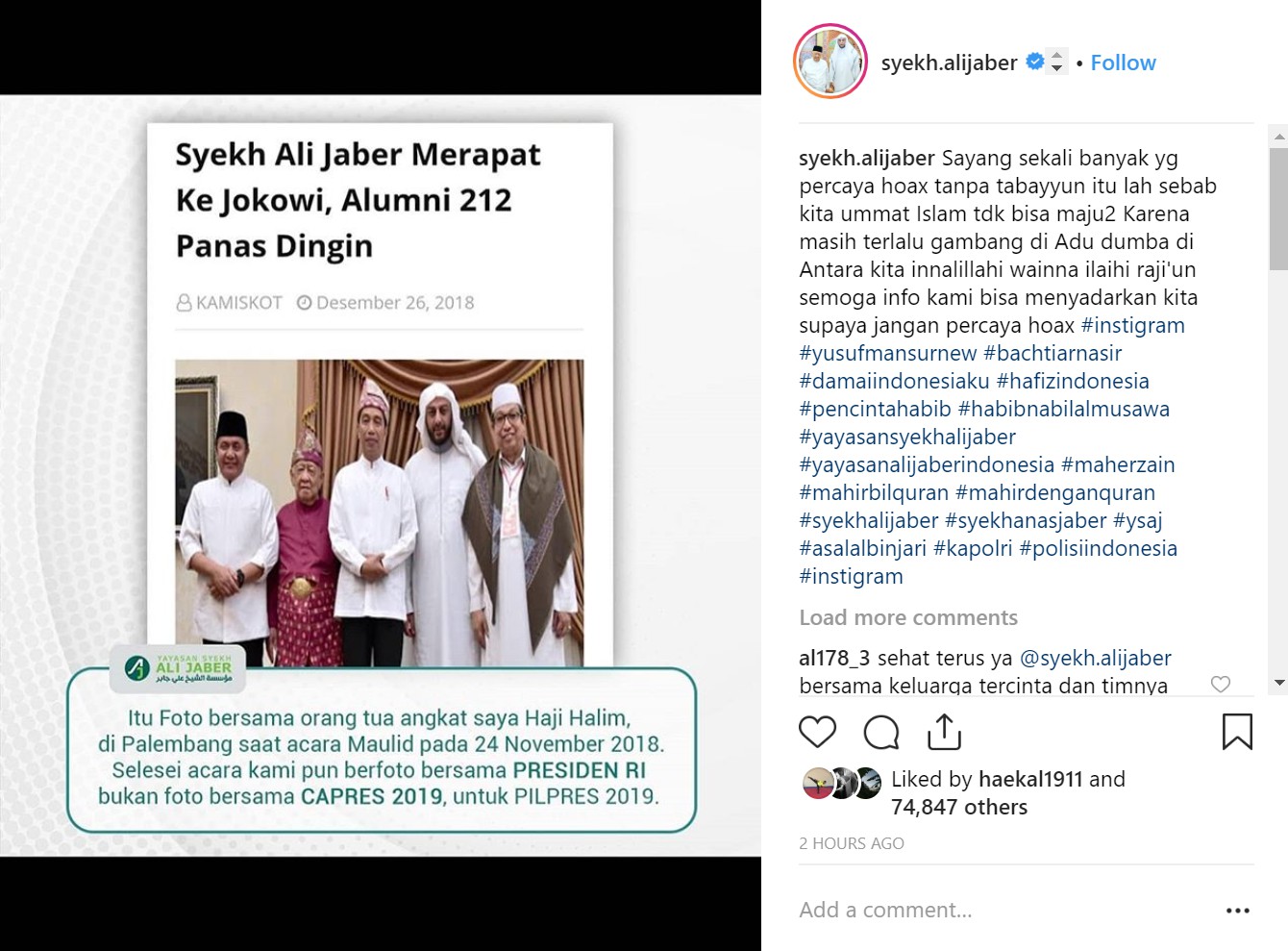Open the @syekh.alijaber mention in comment
The image size is (1288, 951).
[1095, 658]
